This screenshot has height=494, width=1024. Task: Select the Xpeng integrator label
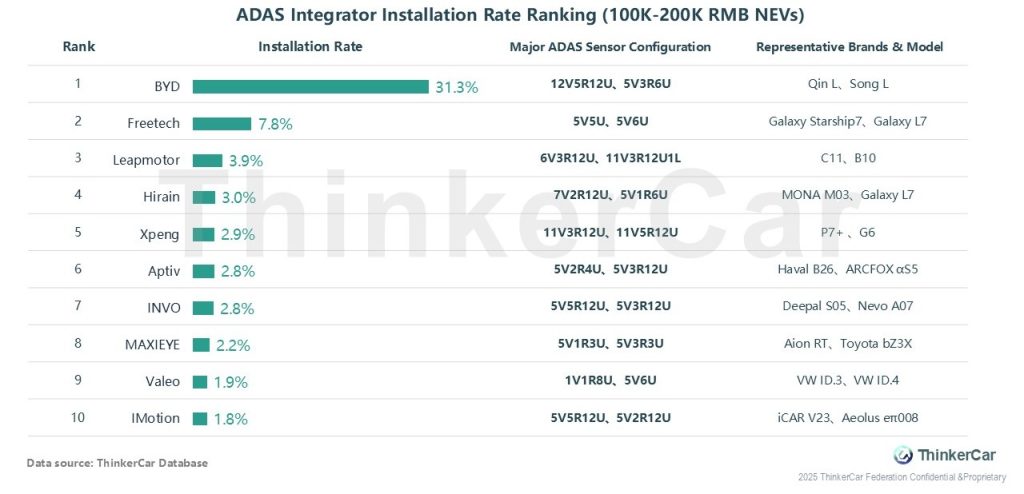click(162, 234)
